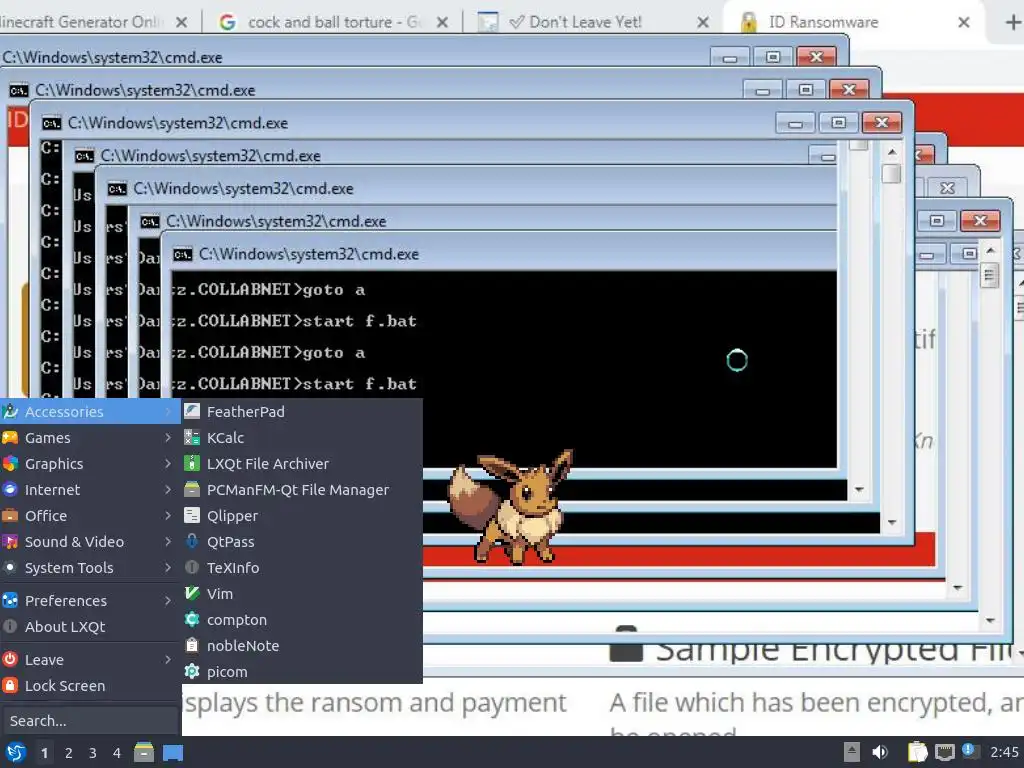Open Sound & Video category
1024x768 pixels.
[90, 541]
